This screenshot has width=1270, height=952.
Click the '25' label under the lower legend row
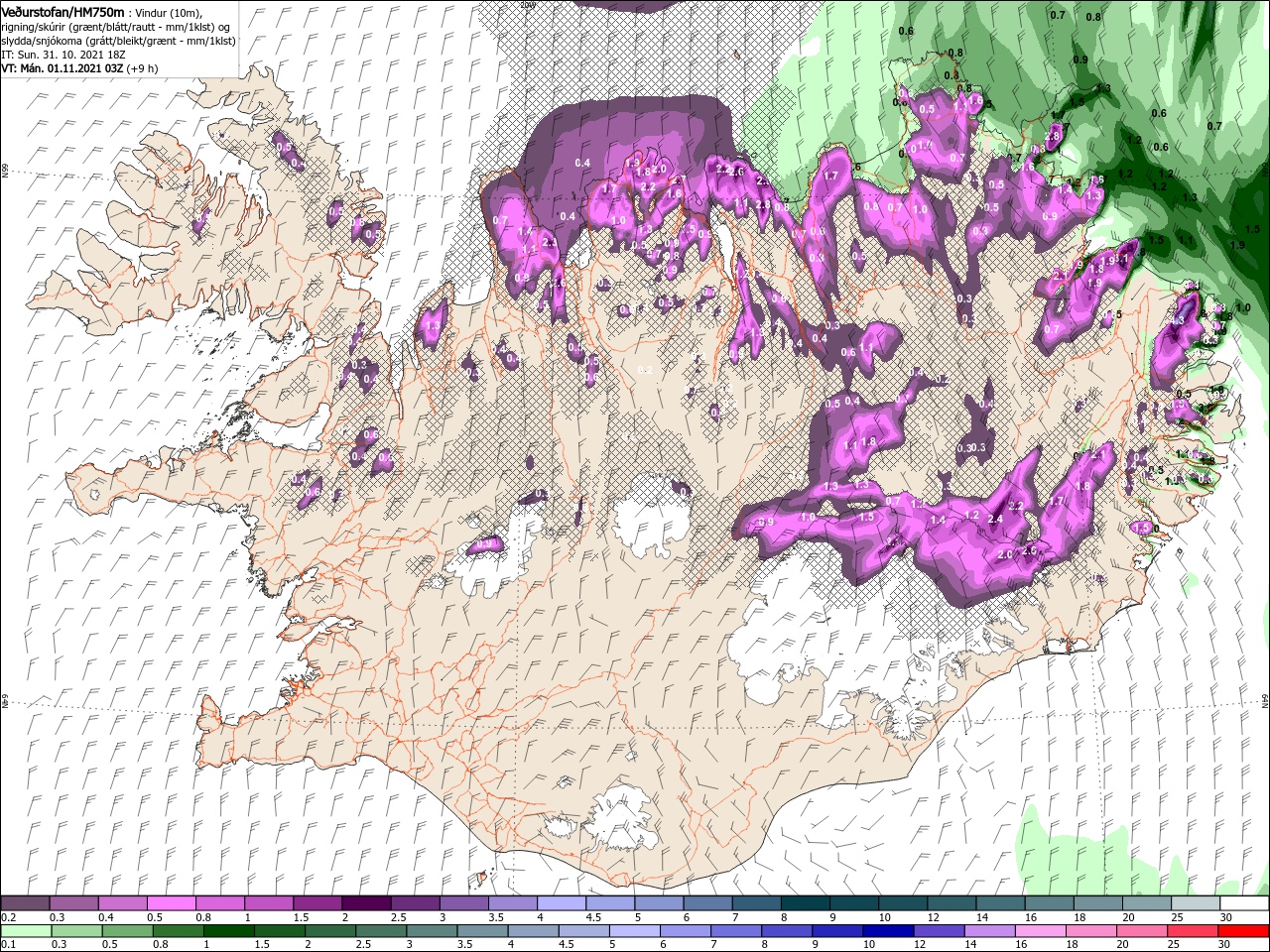coord(1174,945)
